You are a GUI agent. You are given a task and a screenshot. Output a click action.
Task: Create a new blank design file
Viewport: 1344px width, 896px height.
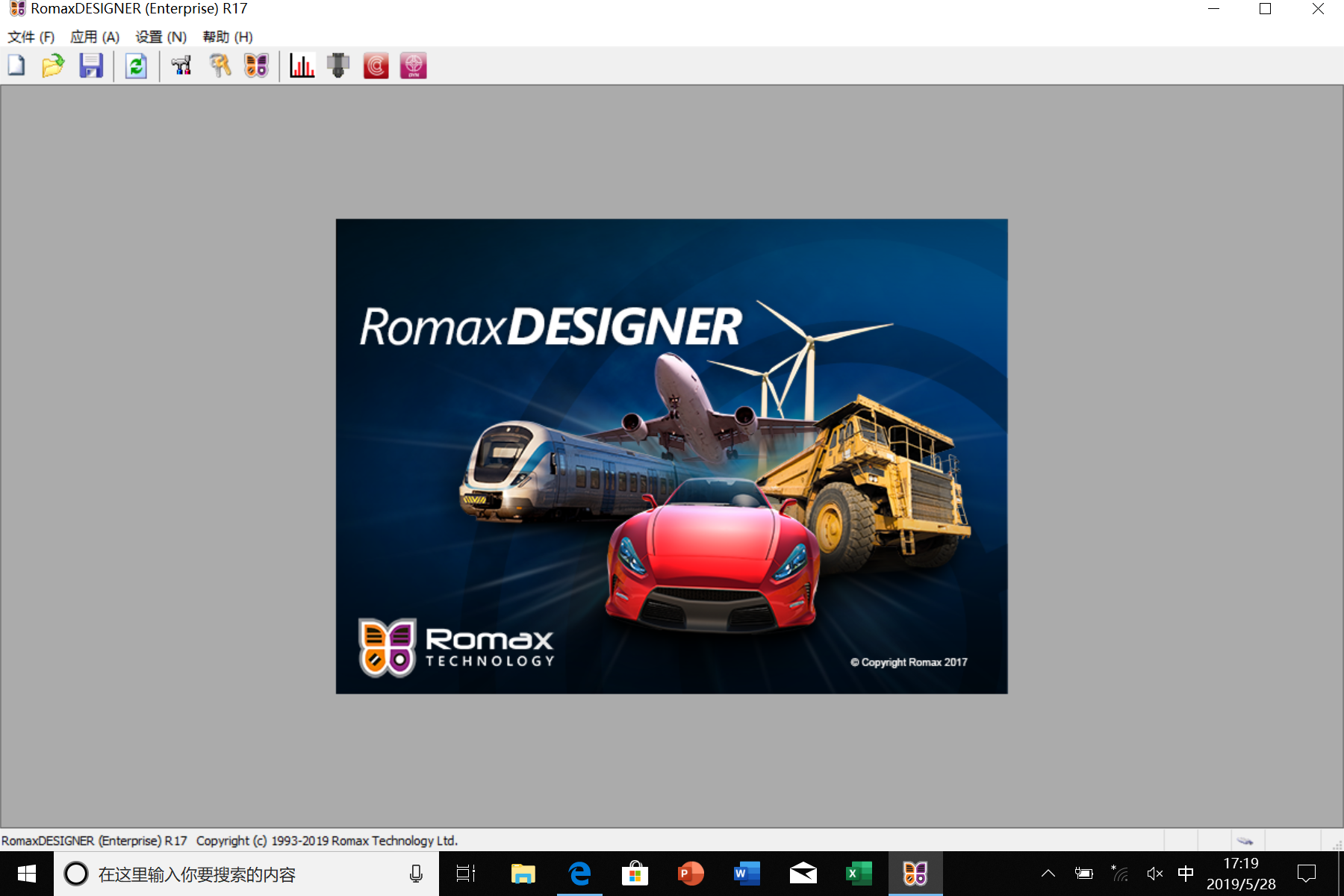point(16,66)
